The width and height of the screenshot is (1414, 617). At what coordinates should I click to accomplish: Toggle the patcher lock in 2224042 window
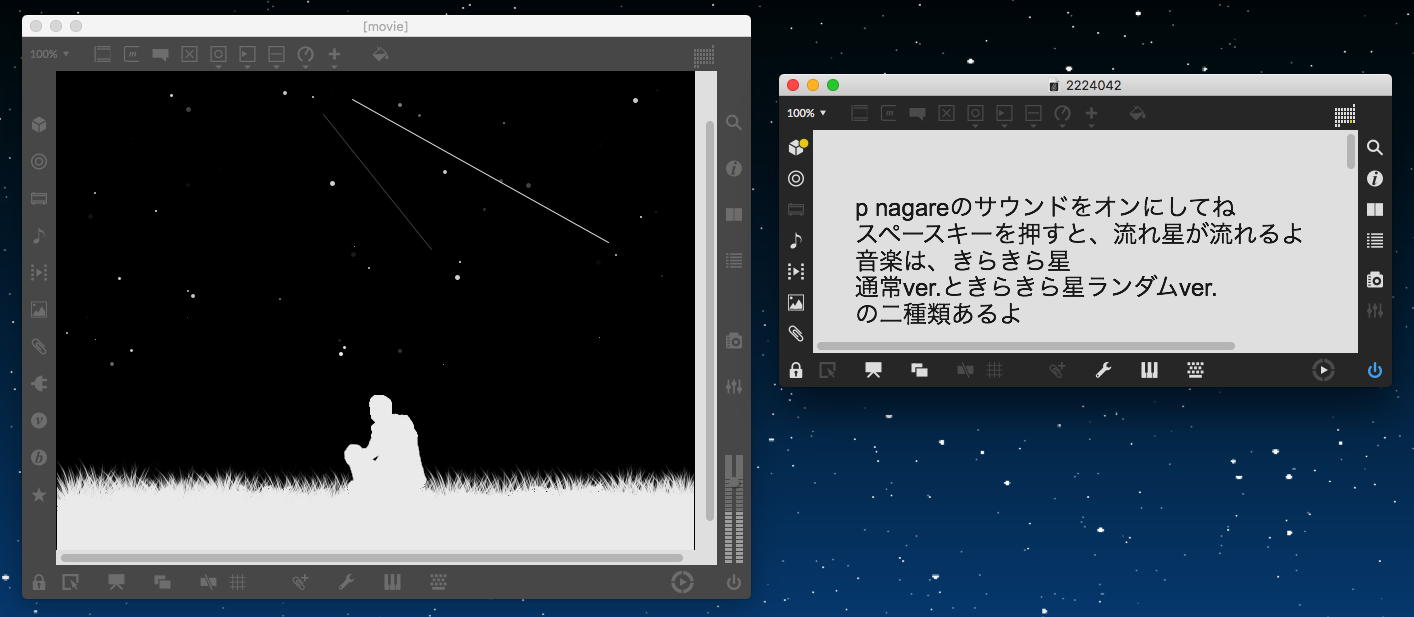tap(796, 370)
